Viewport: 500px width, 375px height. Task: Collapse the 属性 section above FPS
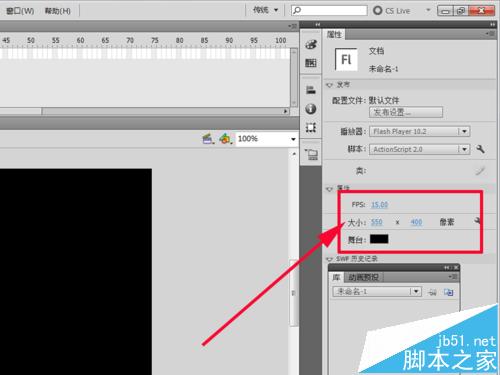(x=329, y=189)
